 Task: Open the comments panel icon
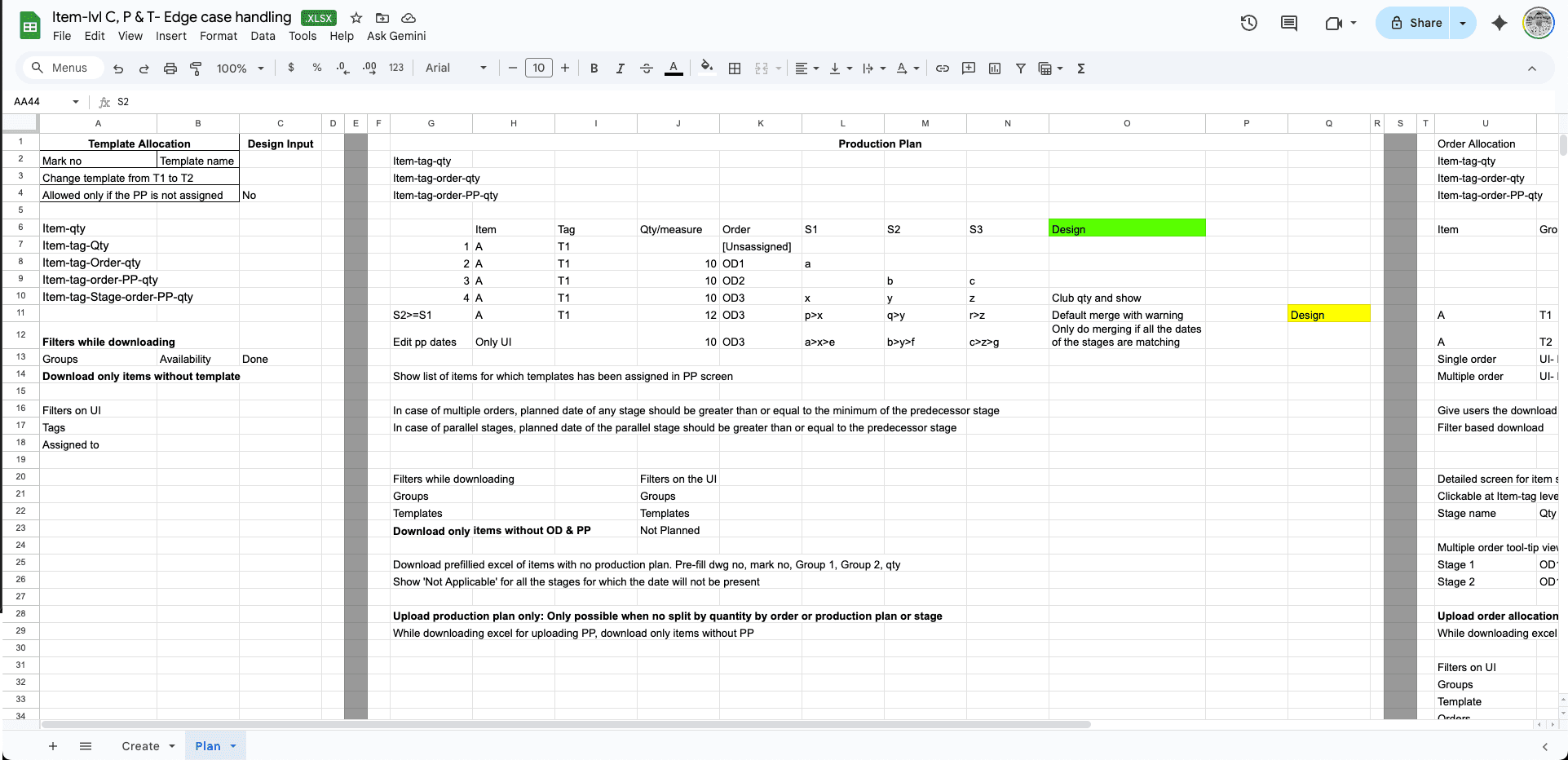[1289, 23]
